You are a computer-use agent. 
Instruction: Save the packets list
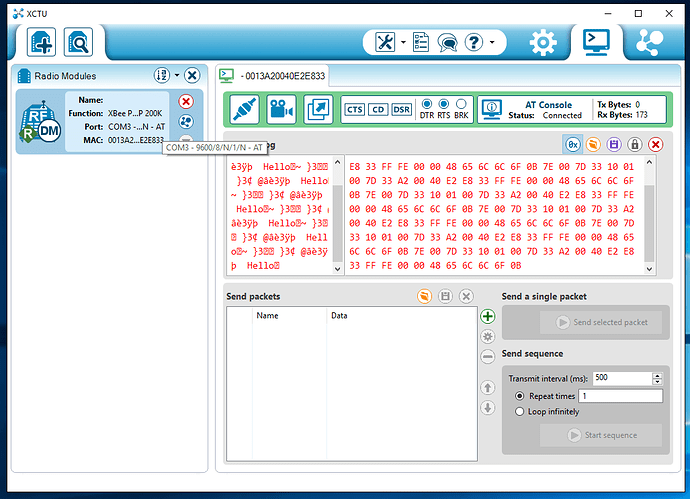445,296
